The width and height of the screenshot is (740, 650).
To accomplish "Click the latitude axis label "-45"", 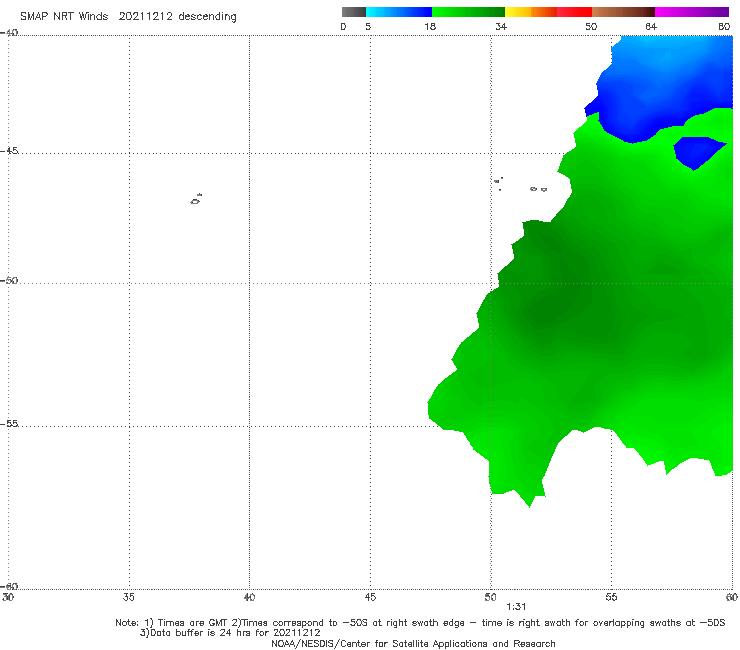I will point(9,151).
